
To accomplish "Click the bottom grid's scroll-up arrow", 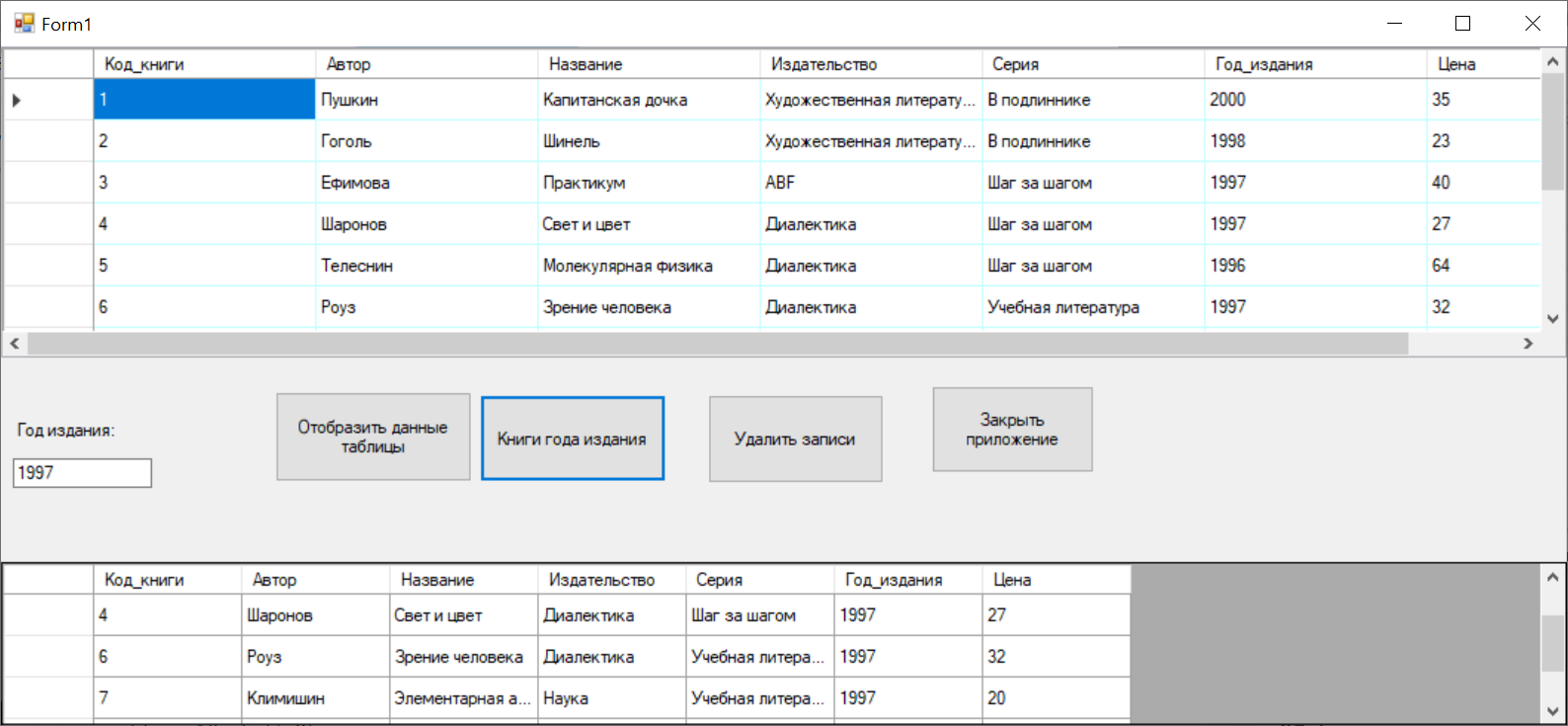I will 1552,577.
